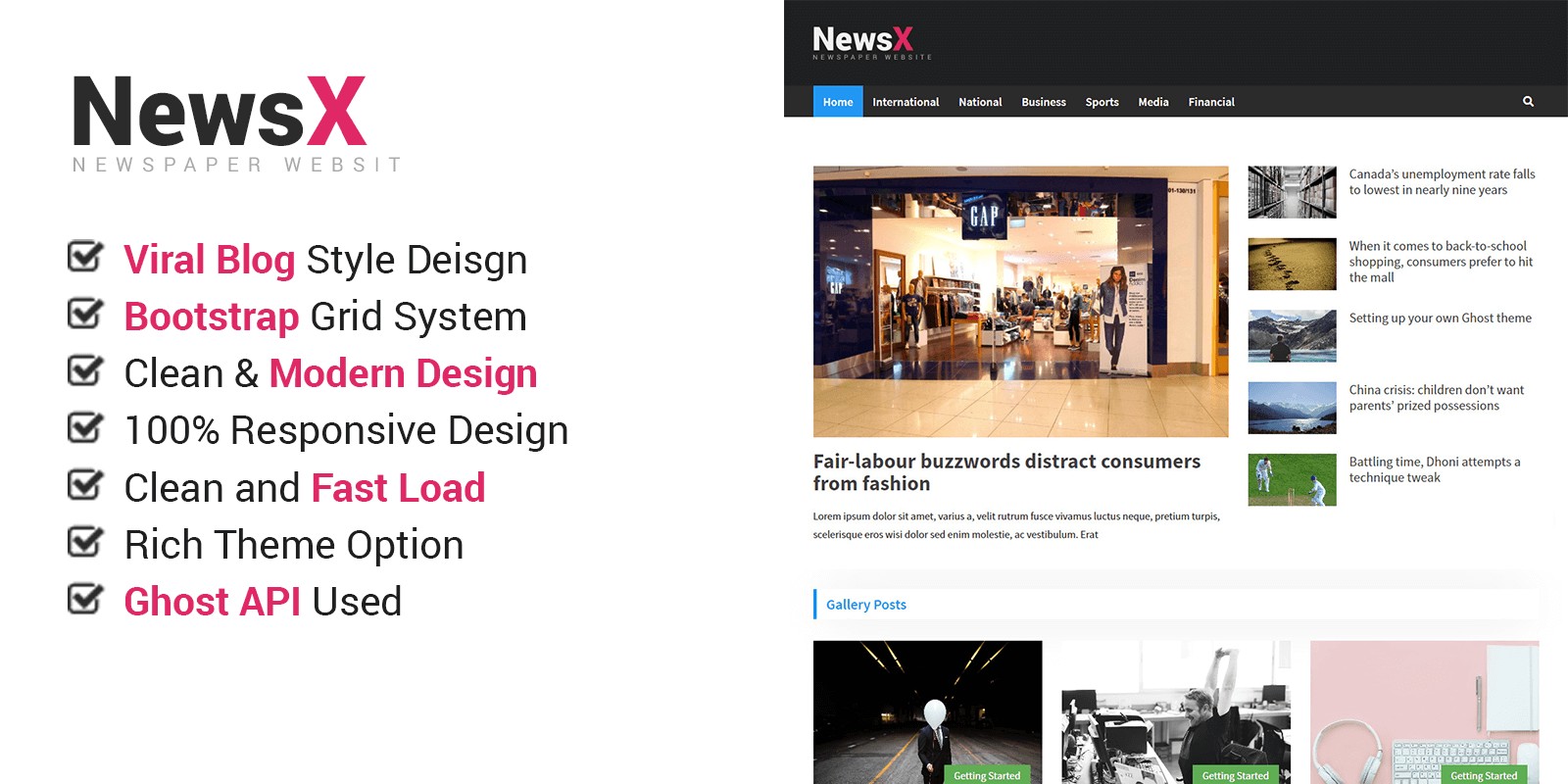Click checkmark beside Ghost API Used
Screen dimensions: 1568x784
(85, 599)
